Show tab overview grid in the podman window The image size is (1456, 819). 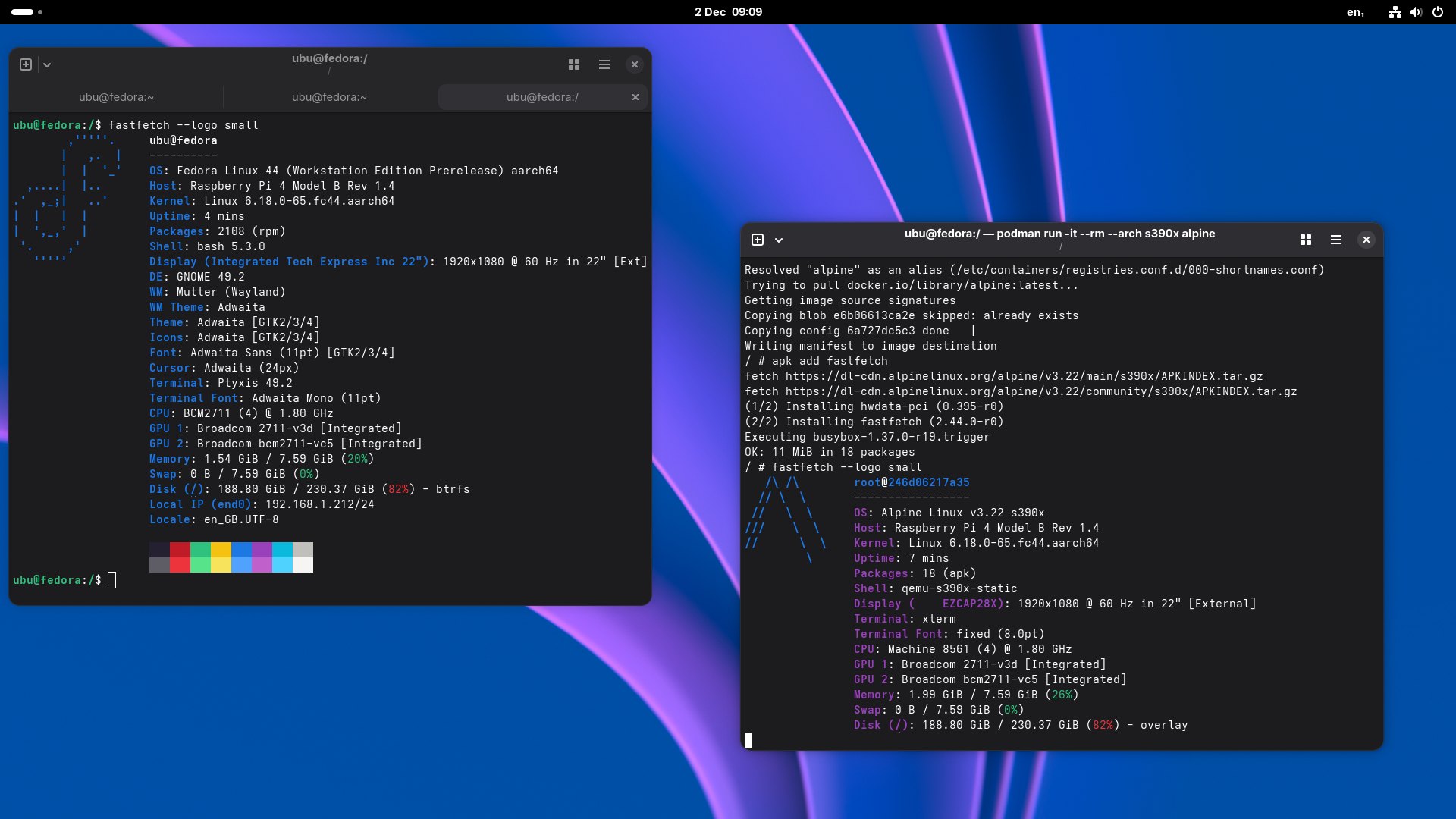(x=1306, y=240)
